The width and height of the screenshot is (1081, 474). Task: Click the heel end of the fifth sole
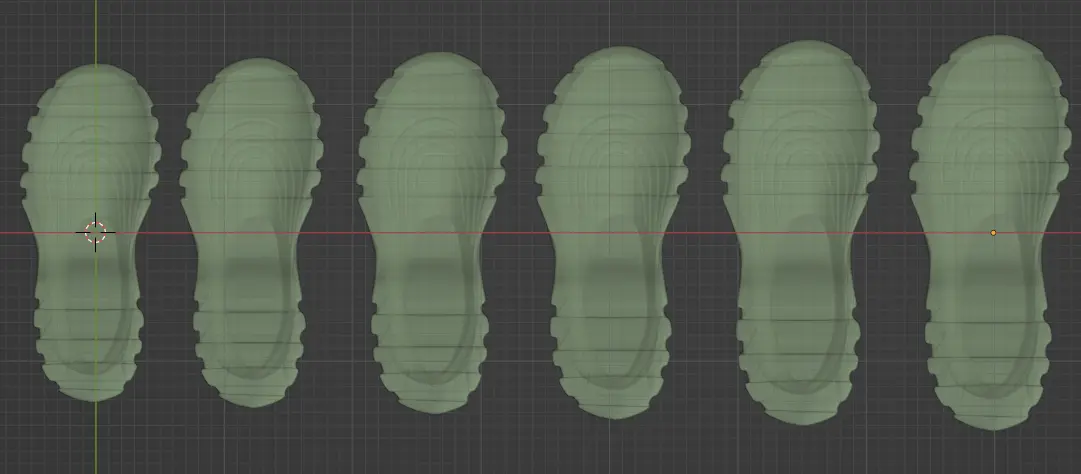pyautogui.click(x=801, y=415)
